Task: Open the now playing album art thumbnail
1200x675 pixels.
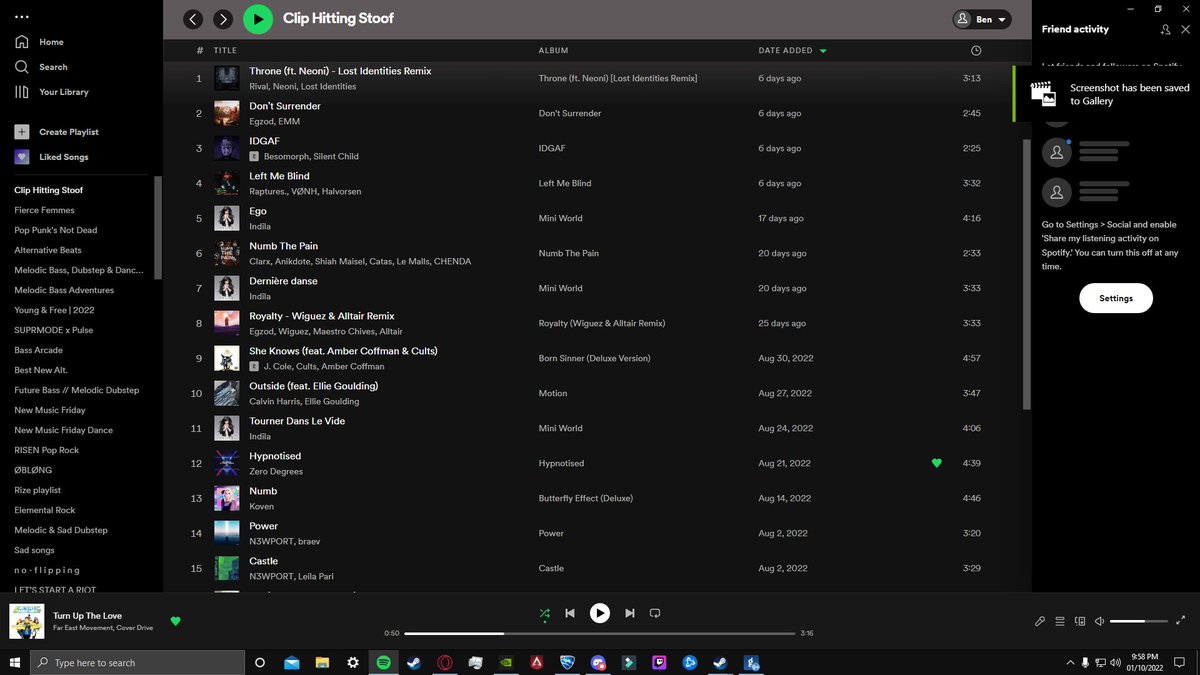Action: click(26, 621)
